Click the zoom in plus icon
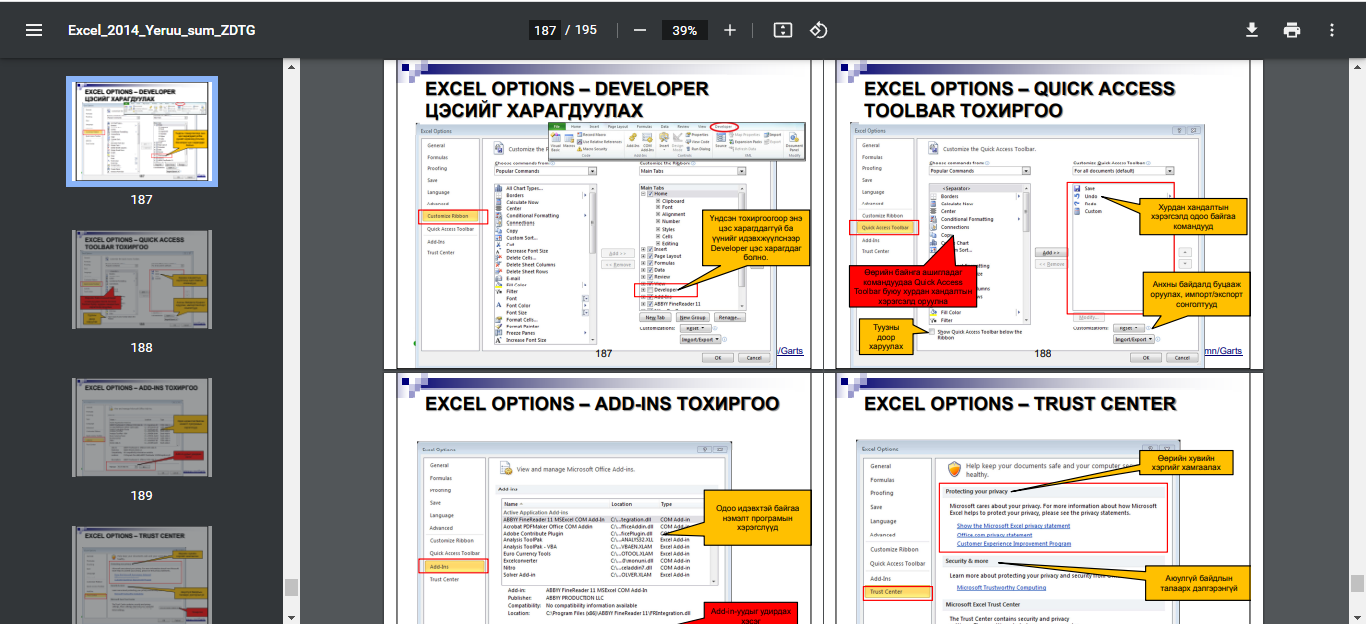This screenshot has width=1366, height=624. coord(730,30)
